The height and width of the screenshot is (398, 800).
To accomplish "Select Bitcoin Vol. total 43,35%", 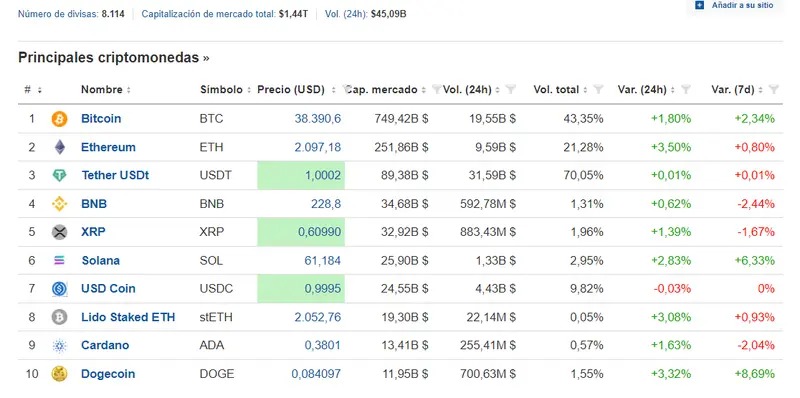I will point(583,119).
